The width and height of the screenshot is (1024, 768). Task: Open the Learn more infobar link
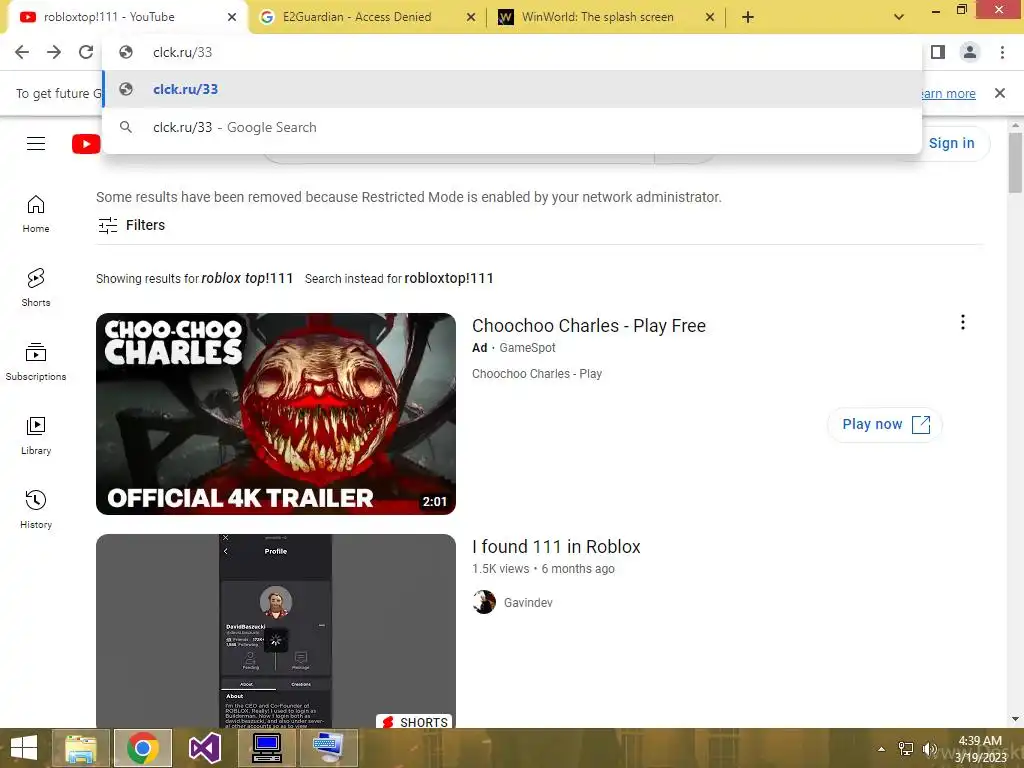(948, 93)
